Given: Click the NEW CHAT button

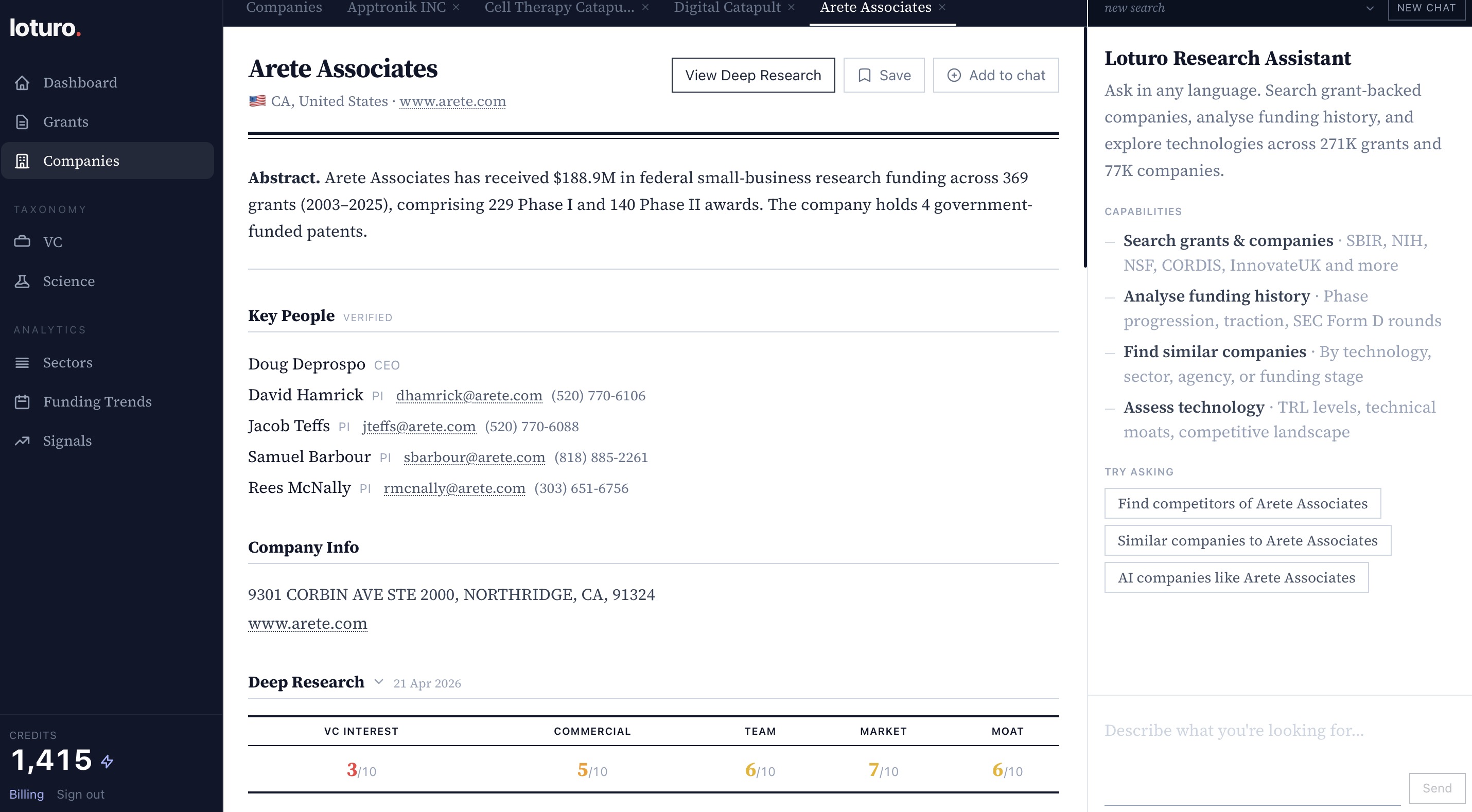Looking at the screenshot, I should coord(1426,8).
